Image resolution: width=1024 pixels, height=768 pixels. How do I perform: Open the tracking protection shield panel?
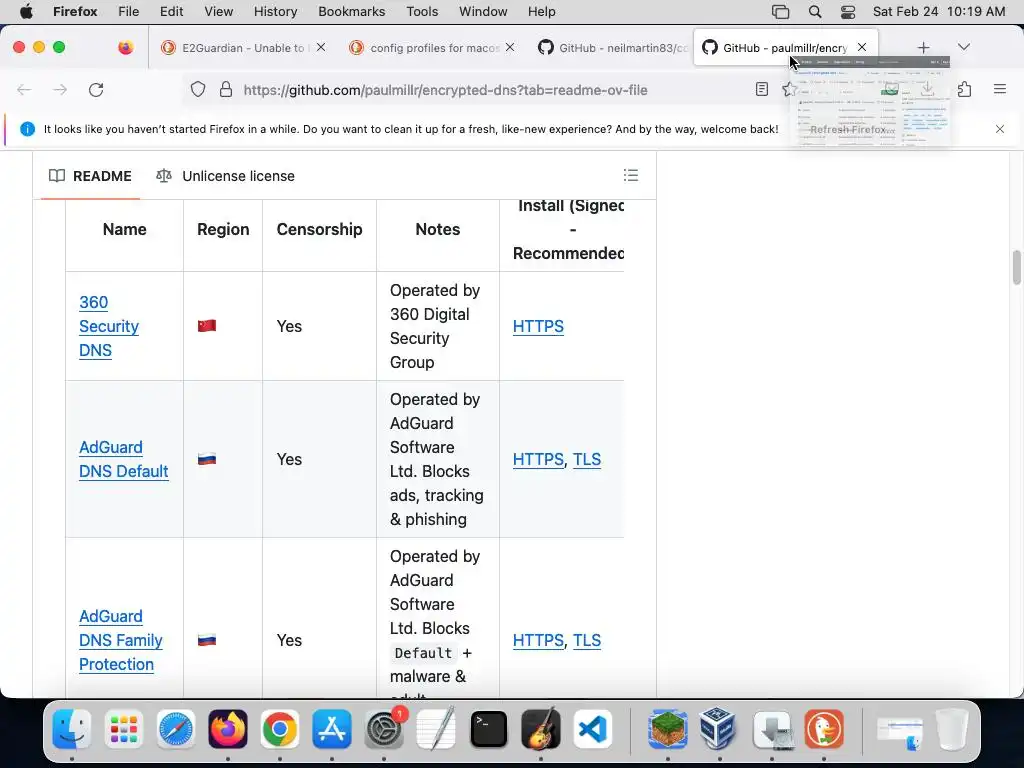point(198,89)
